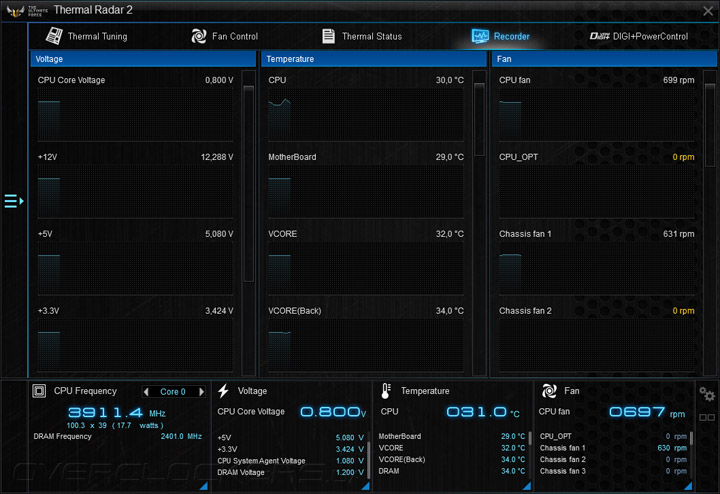The height and width of the screenshot is (494, 720).
Task: Click the Chassis fan 2 0 rpm value
Action: (x=683, y=311)
